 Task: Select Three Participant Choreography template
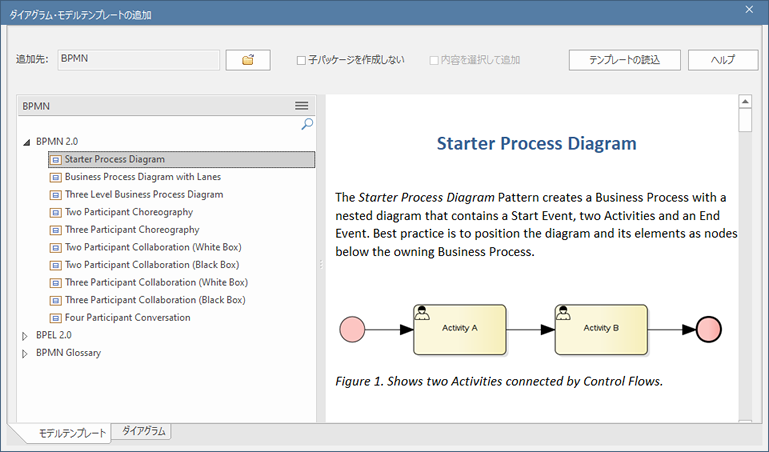tap(132, 230)
